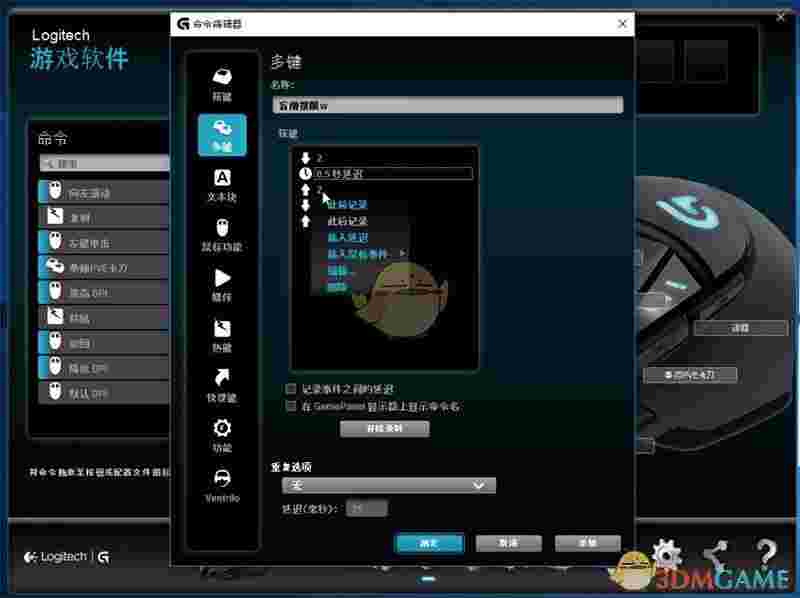Open the Function (功能) gear category

pyautogui.click(x=222, y=435)
